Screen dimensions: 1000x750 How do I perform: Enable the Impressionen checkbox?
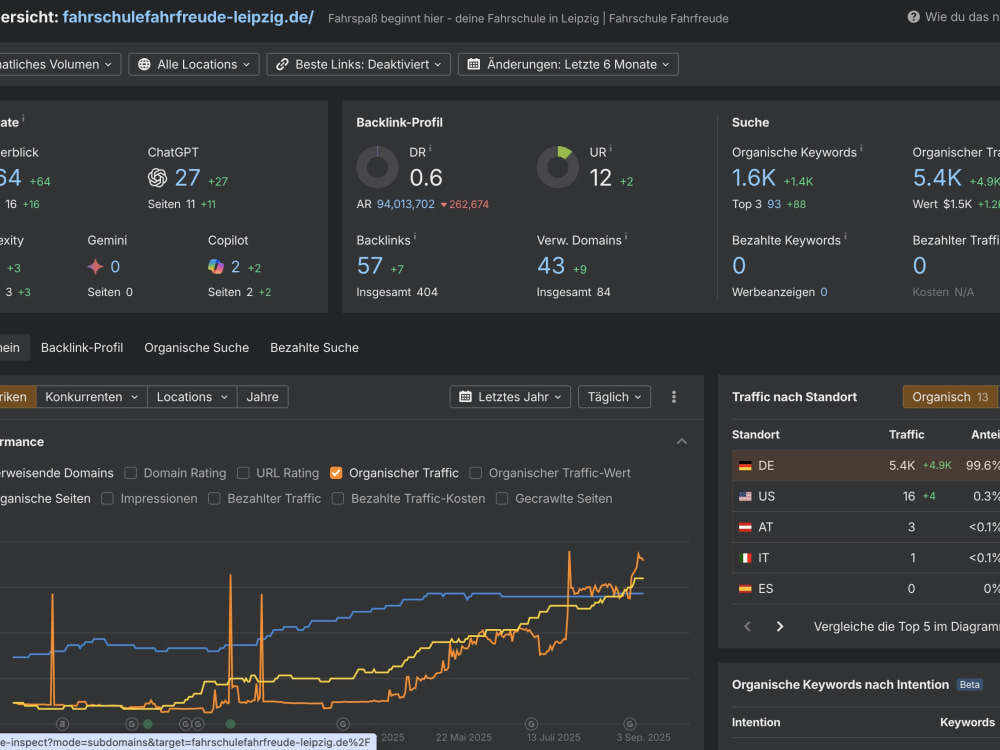pyautogui.click(x=107, y=498)
